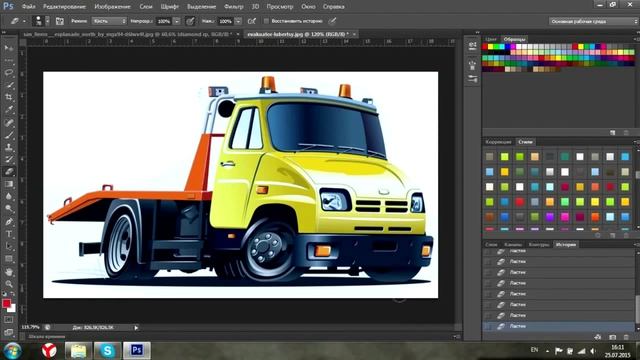Viewport: 640px width, 360px height.
Task: Open the eraser tool preset picker arrow
Action: point(24,21)
